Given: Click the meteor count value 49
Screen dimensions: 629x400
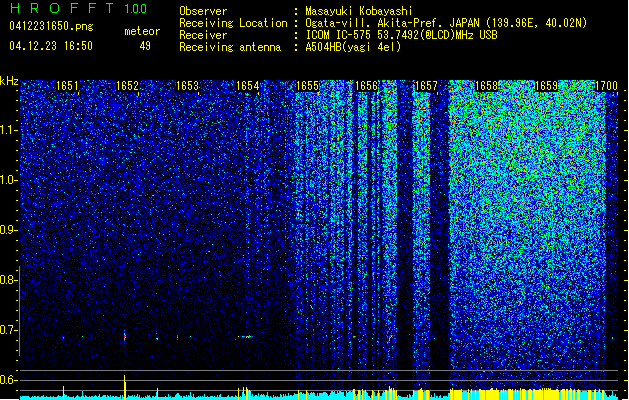Looking at the screenshot, I should click(145, 46).
